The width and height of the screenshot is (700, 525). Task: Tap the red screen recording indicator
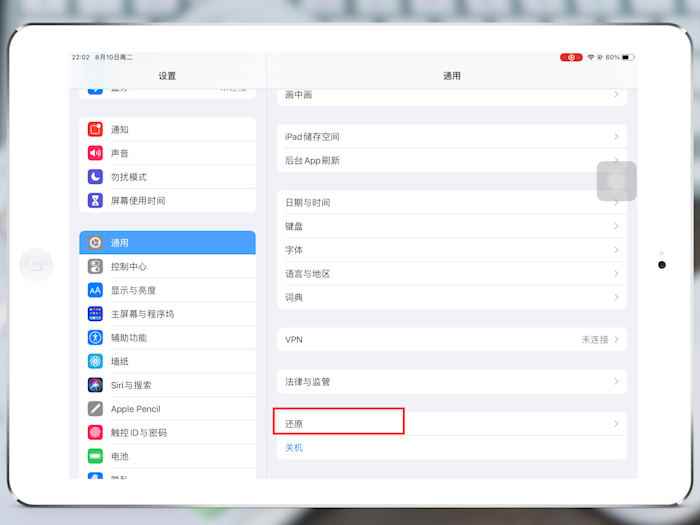pyautogui.click(x=571, y=57)
